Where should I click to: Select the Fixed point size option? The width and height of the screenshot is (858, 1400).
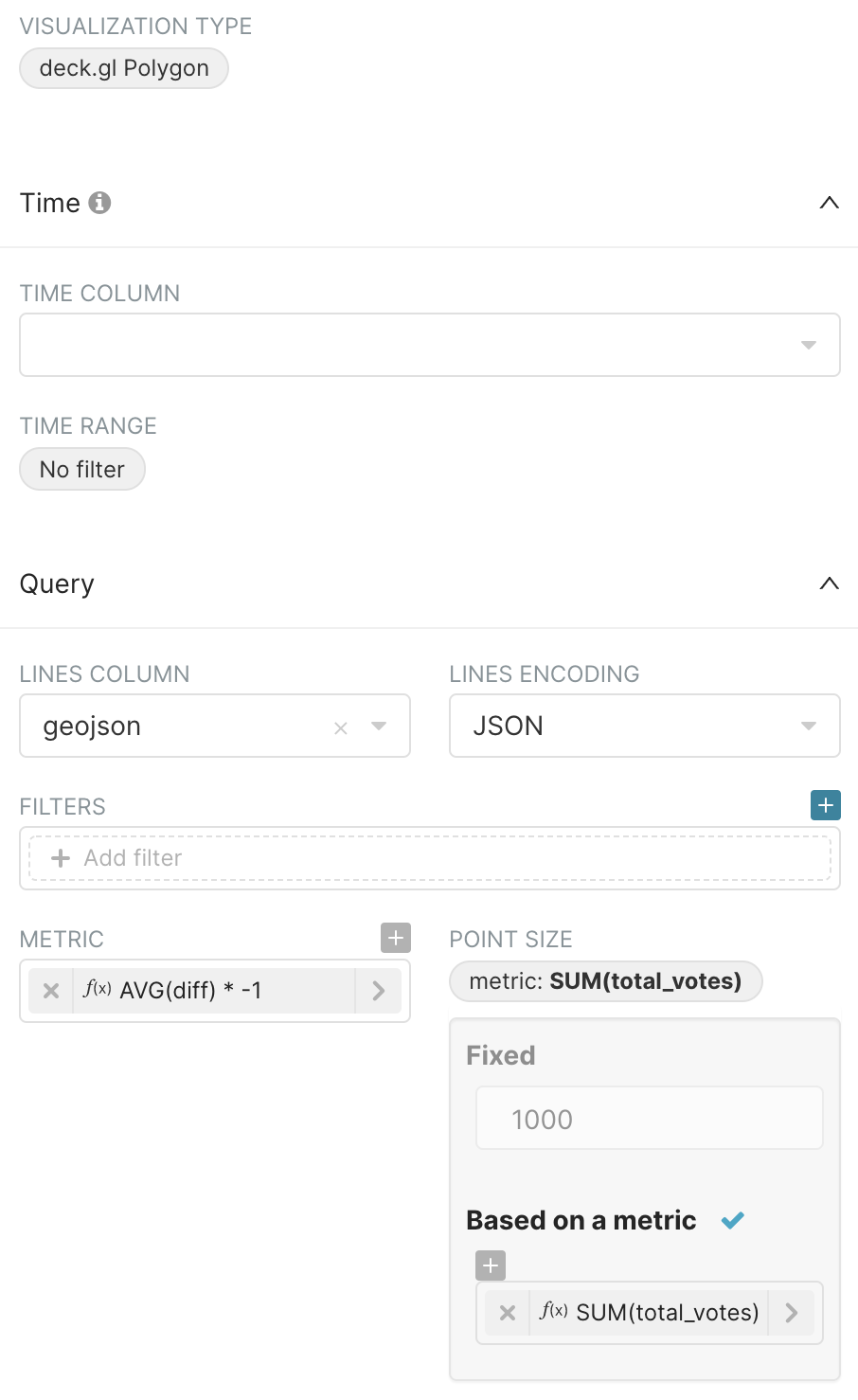501,1055
